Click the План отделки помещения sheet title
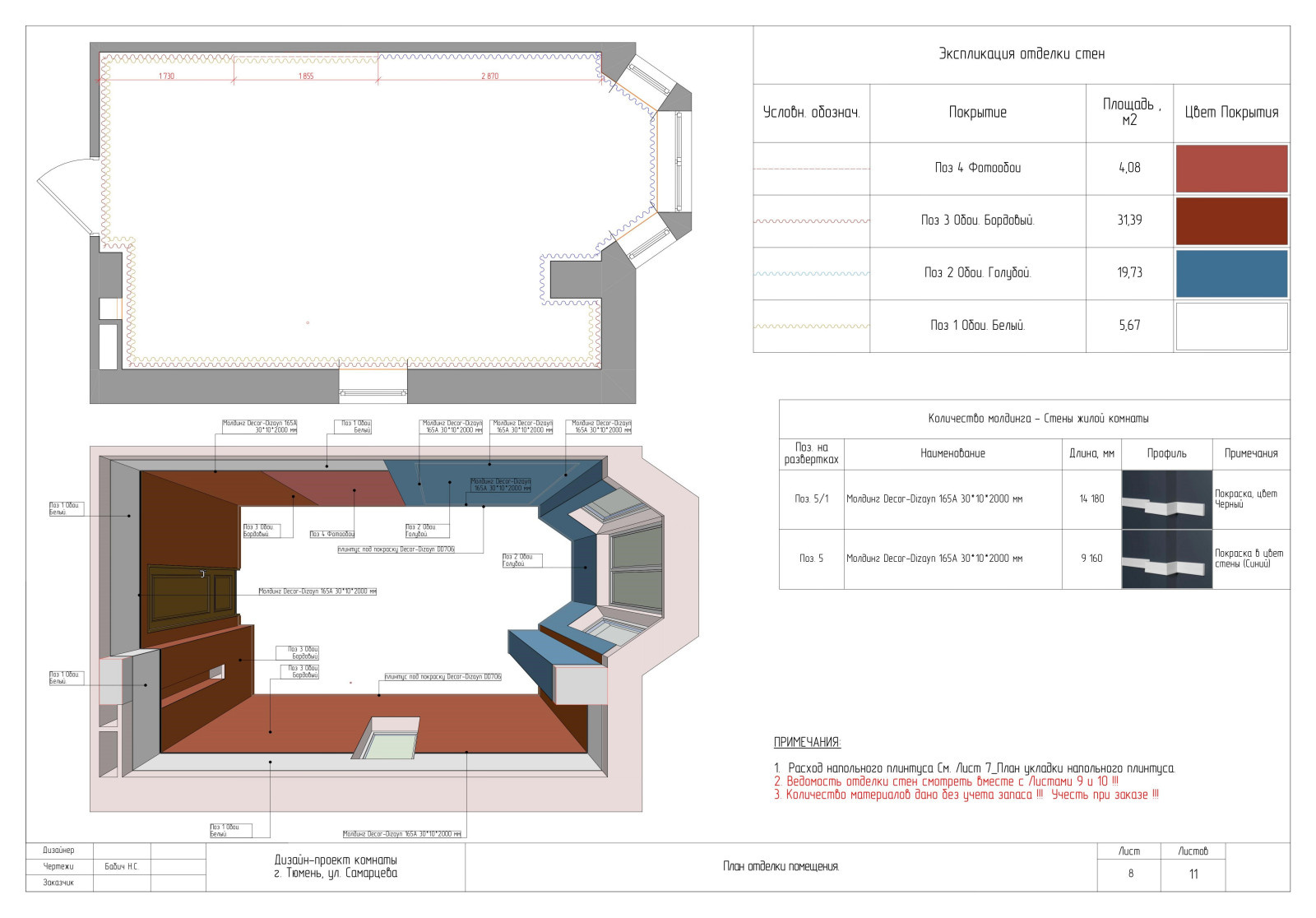Screen dimensions: 1316x918 tap(781, 866)
